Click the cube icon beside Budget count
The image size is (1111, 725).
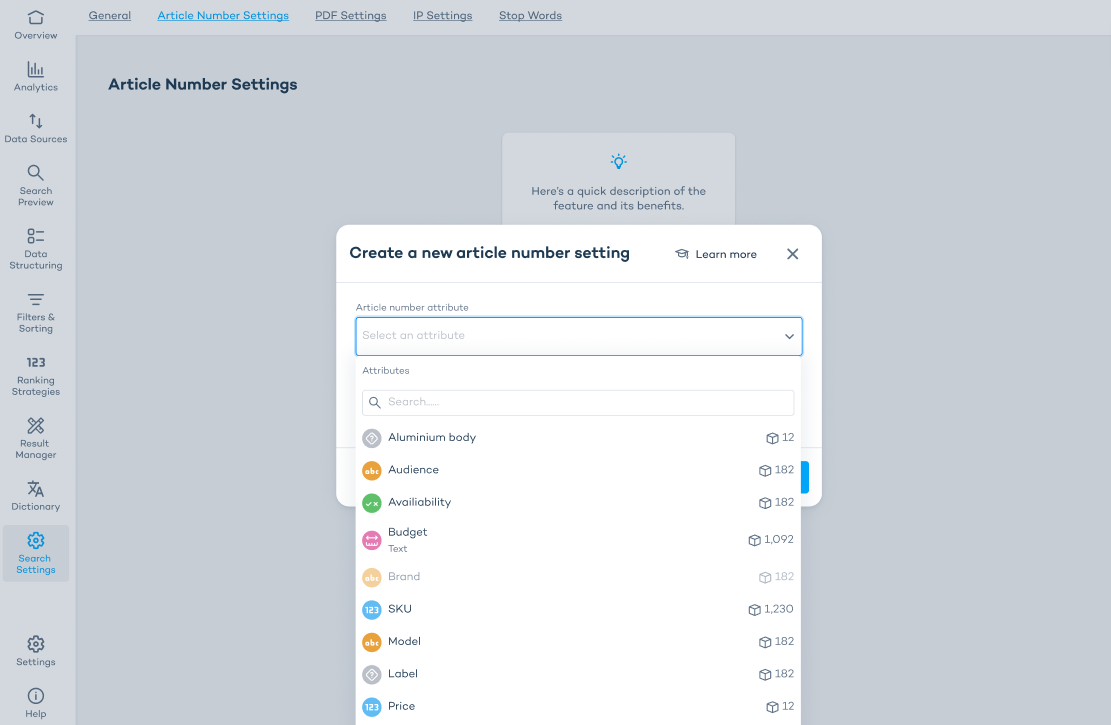[x=754, y=540]
